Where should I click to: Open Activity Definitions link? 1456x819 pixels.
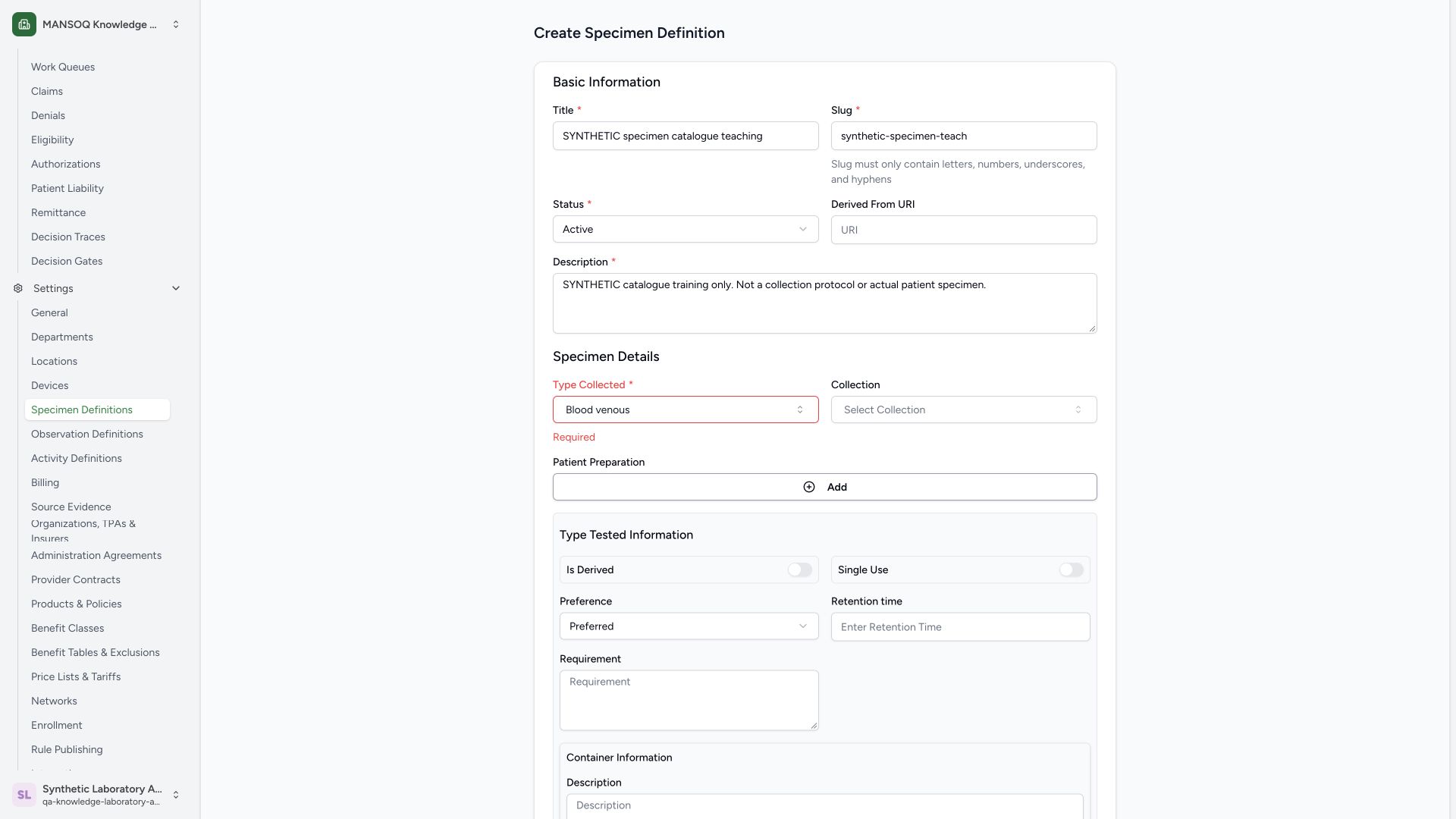[77, 458]
